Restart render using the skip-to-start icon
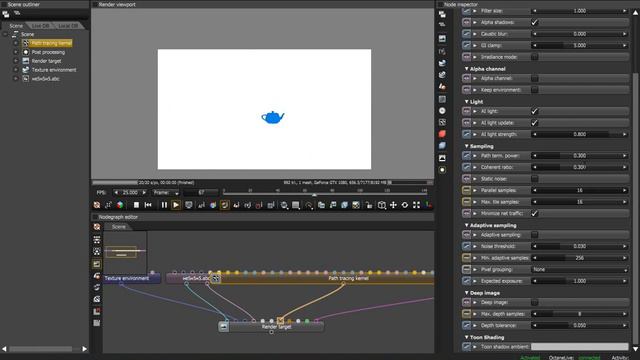 (148, 205)
